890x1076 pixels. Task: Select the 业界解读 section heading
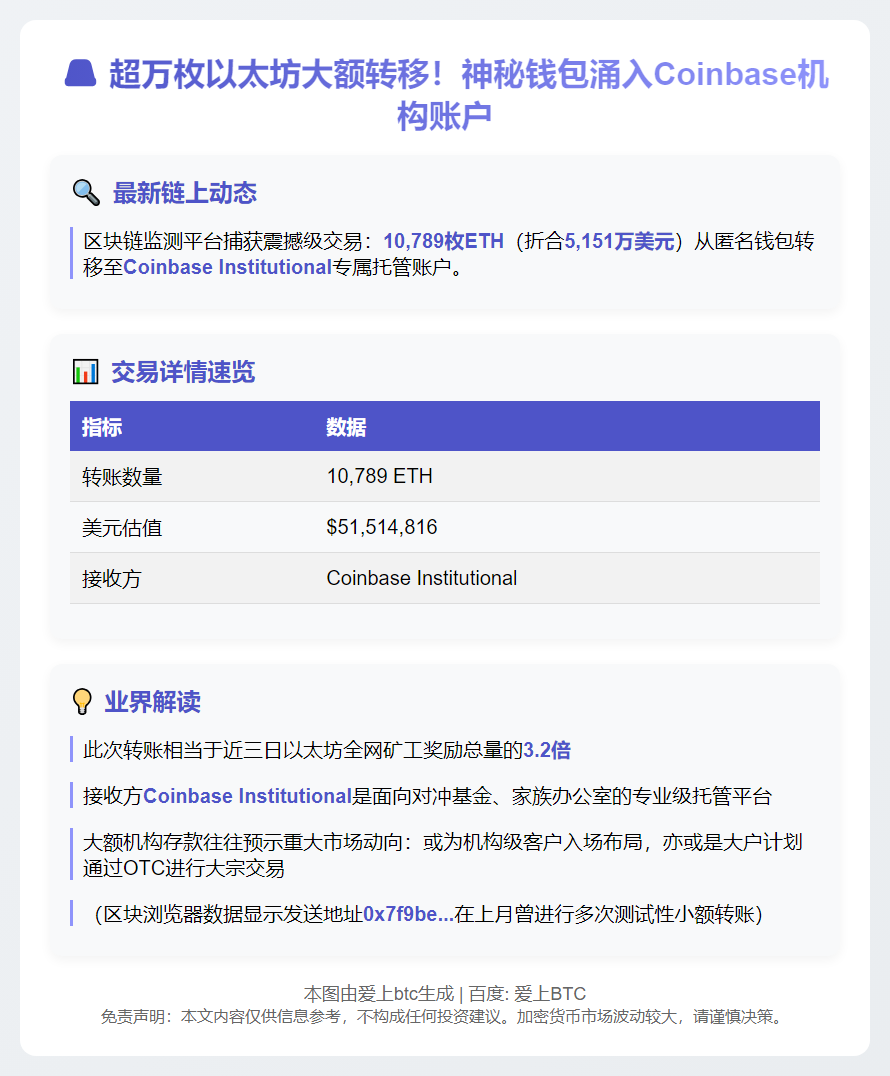[x=152, y=702]
